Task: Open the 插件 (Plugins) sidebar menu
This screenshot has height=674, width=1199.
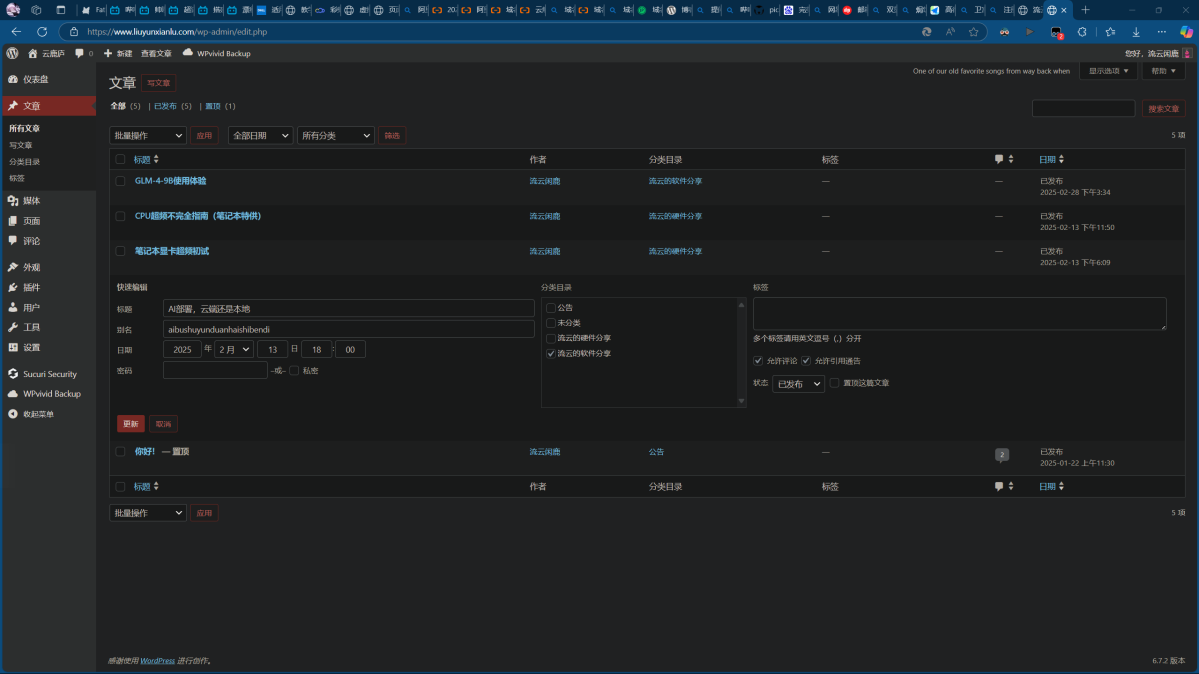Action: coord(31,288)
